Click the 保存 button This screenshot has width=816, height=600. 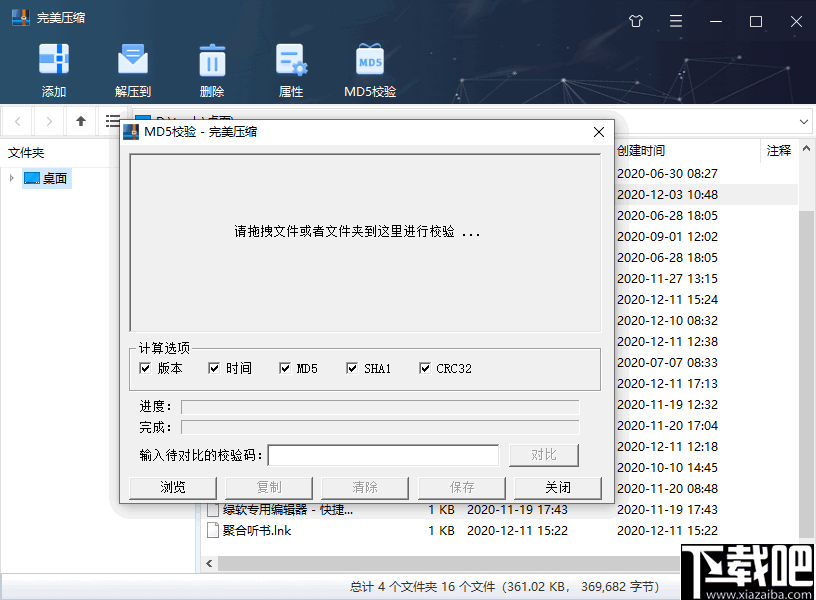[462, 488]
